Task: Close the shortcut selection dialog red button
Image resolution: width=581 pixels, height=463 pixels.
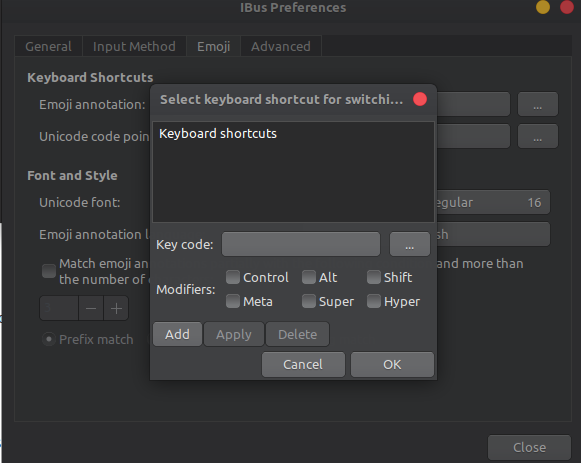Action: tap(420, 99)
